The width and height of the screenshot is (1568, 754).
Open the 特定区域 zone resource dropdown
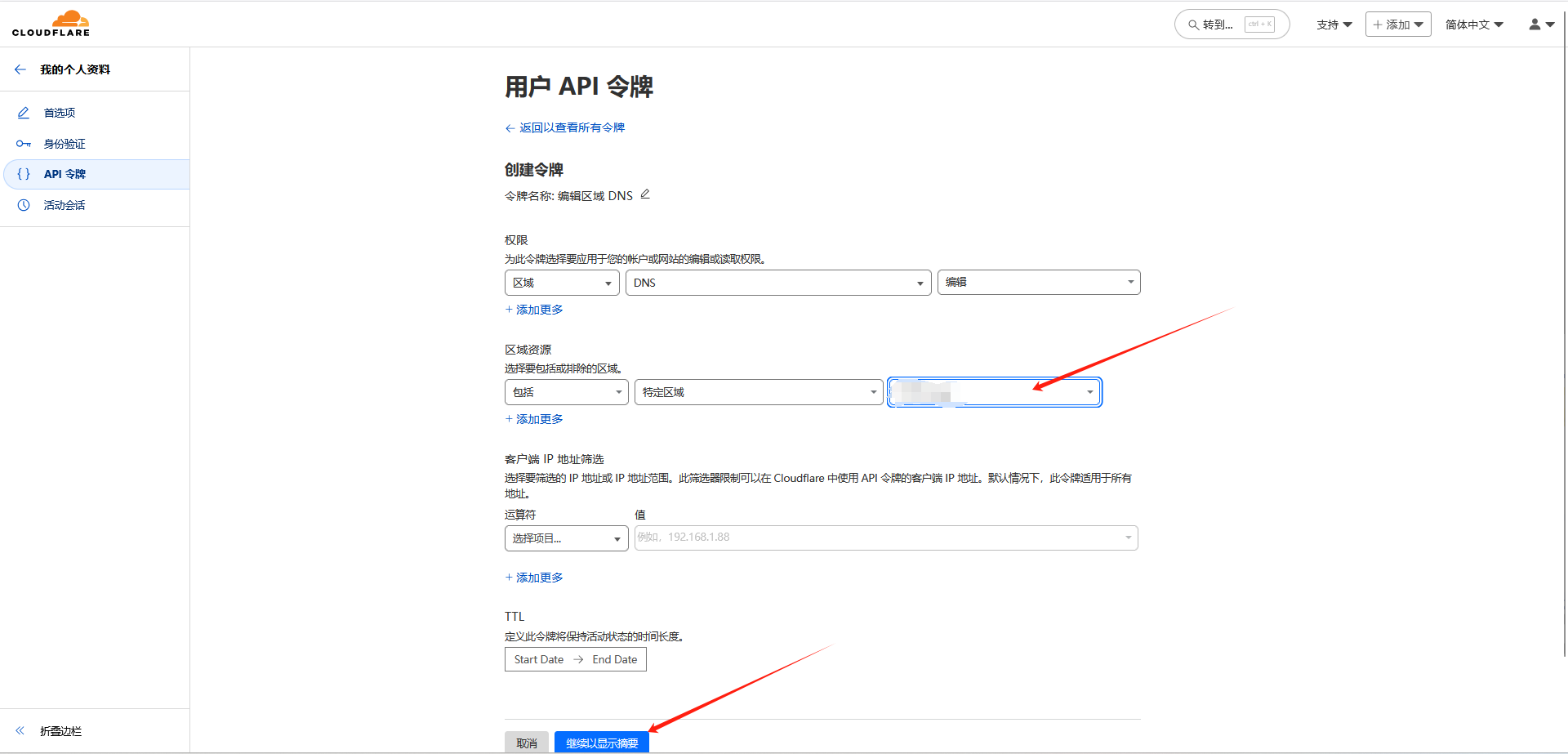[x=758, y=392]
